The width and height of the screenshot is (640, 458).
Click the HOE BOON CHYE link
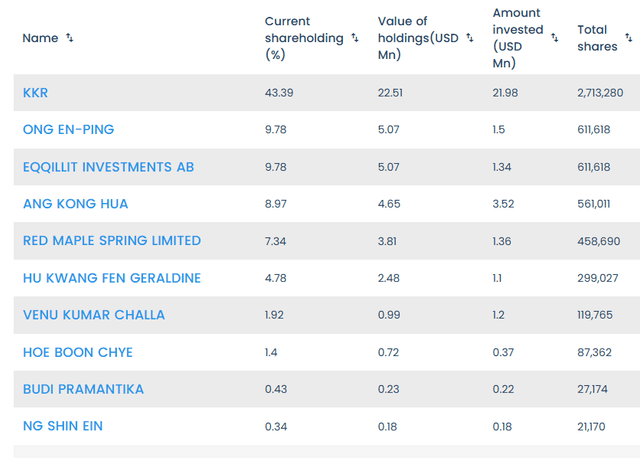pos(78,352)
